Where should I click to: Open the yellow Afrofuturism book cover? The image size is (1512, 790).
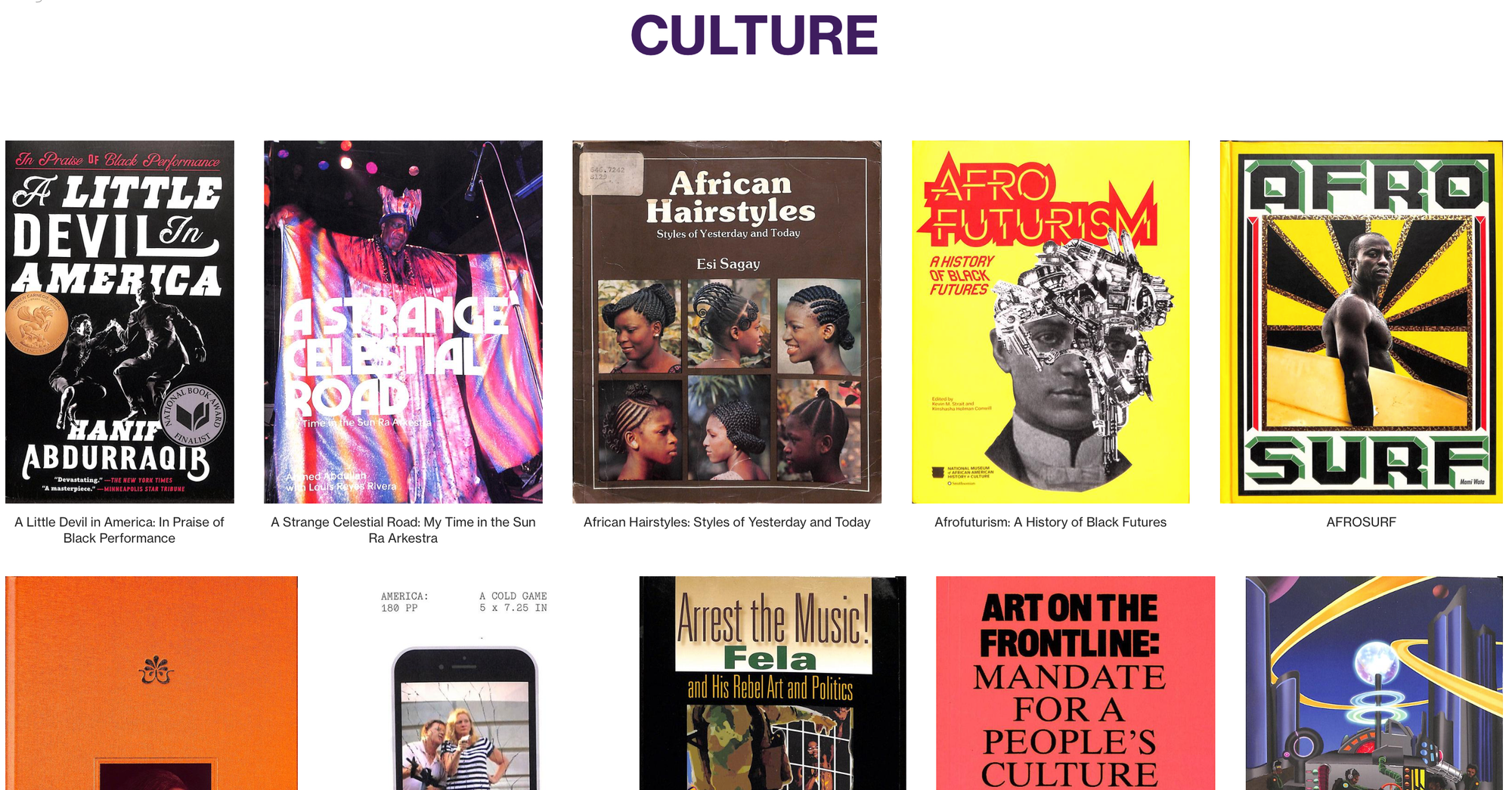pyautogui.click(x=1050, y=321)
